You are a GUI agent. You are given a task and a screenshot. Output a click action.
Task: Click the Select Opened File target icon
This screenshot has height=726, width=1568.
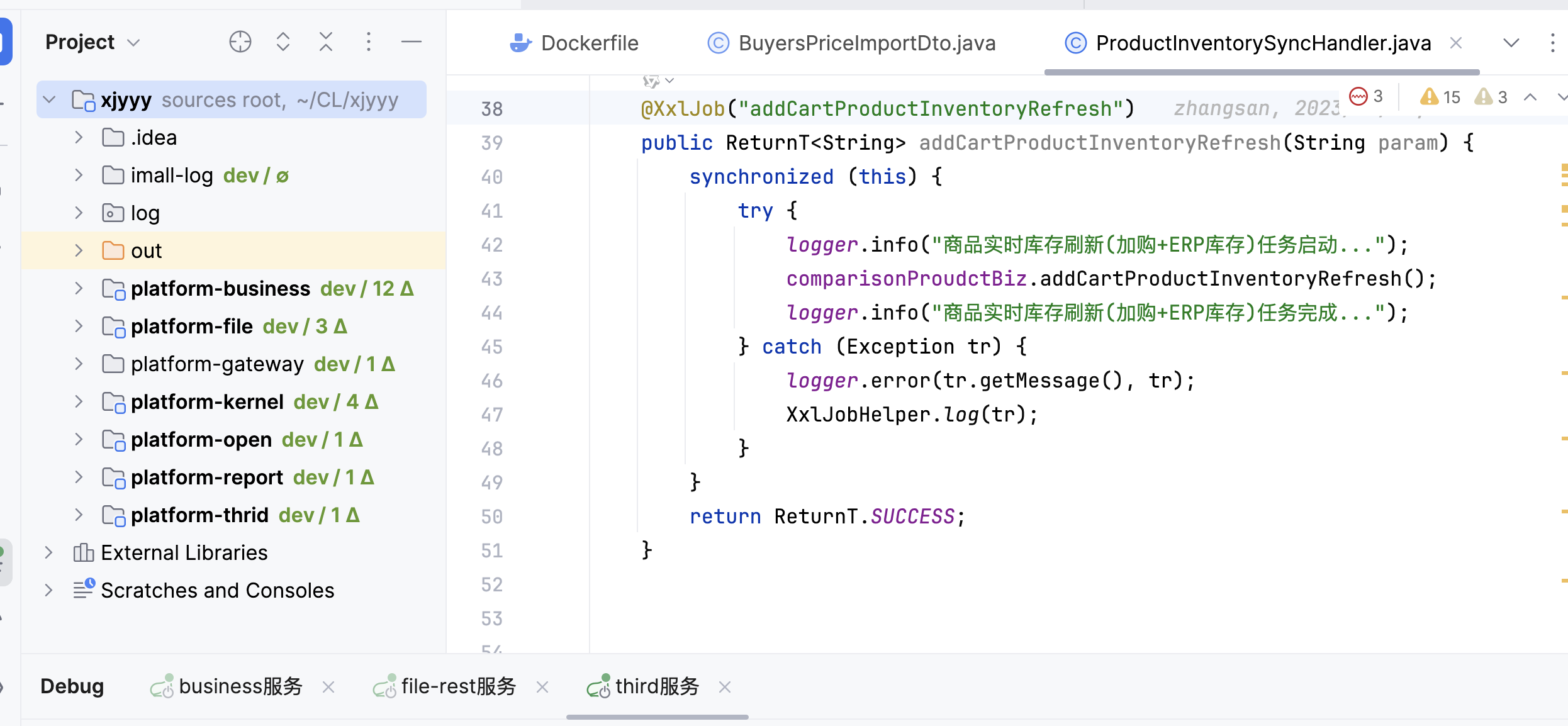click(x=240, y=42)
